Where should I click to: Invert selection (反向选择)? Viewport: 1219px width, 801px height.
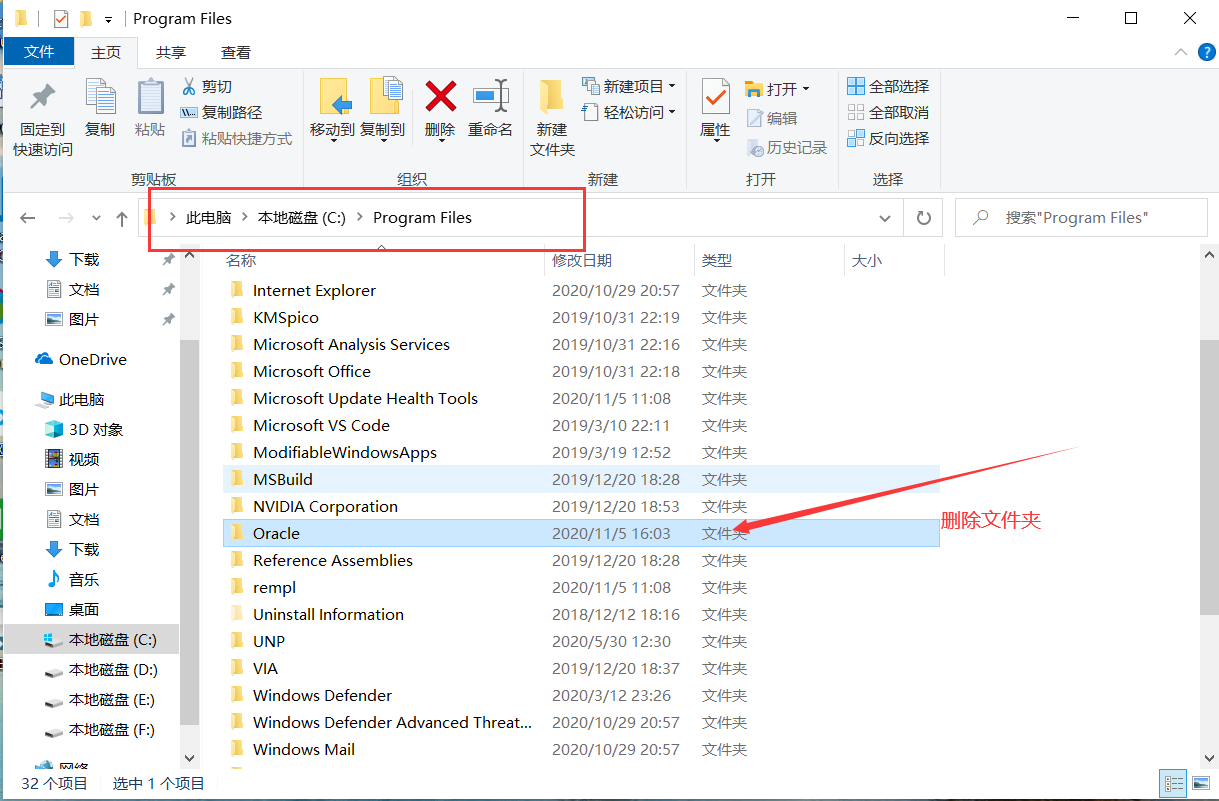888,139
